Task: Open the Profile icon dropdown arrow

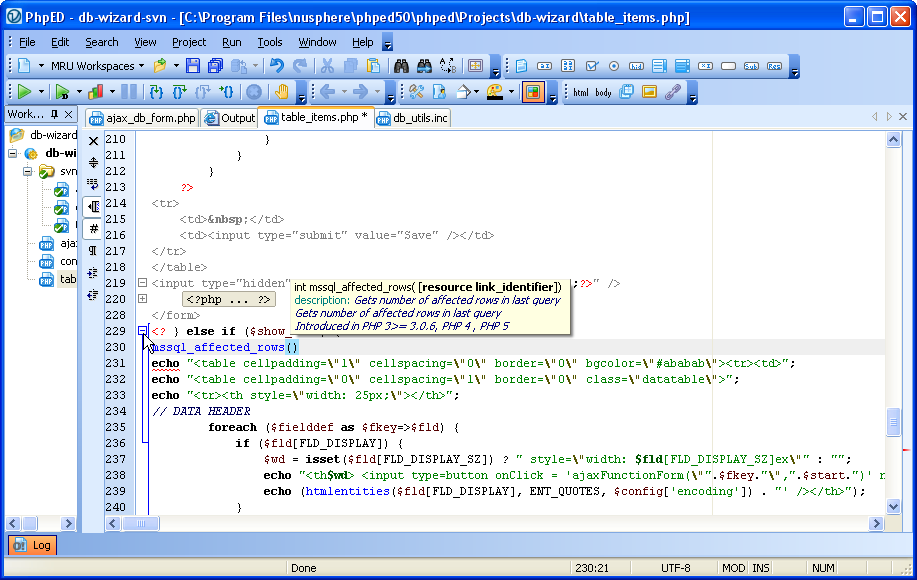Action: tap(112, 92)
